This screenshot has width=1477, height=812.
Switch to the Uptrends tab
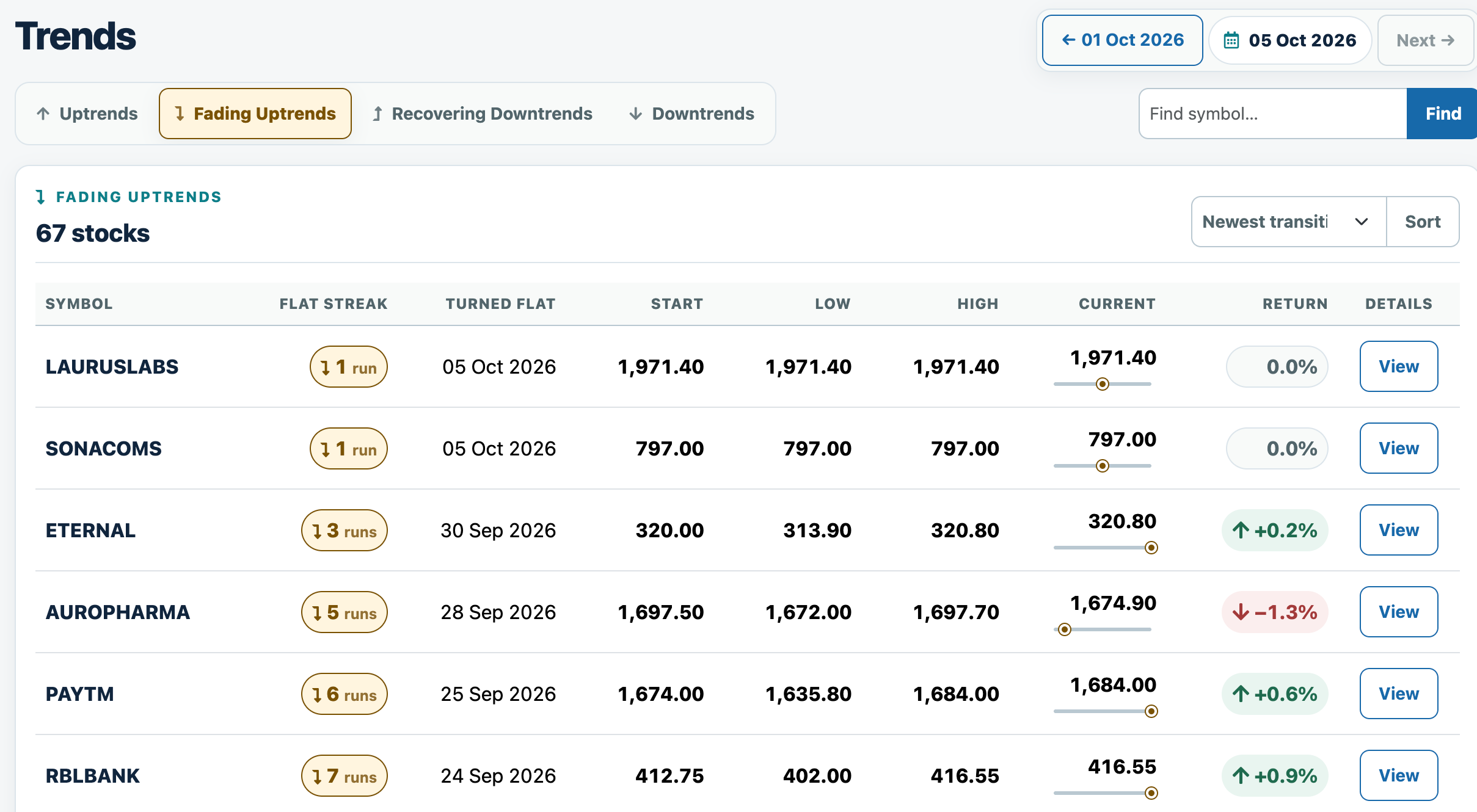point(87,114)
